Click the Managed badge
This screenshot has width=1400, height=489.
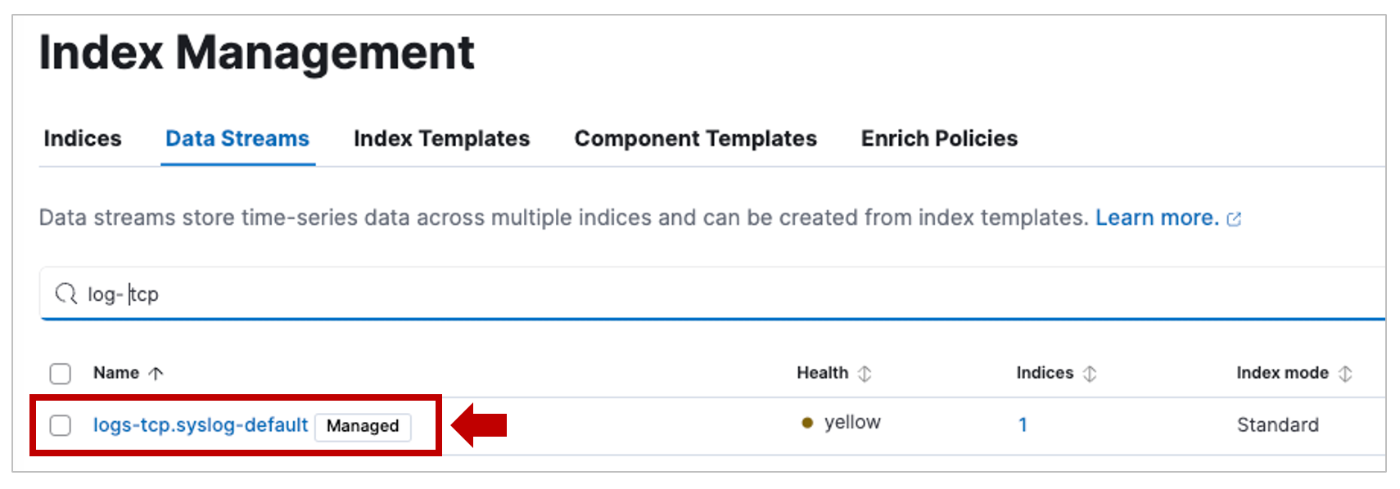pos(362,426)
